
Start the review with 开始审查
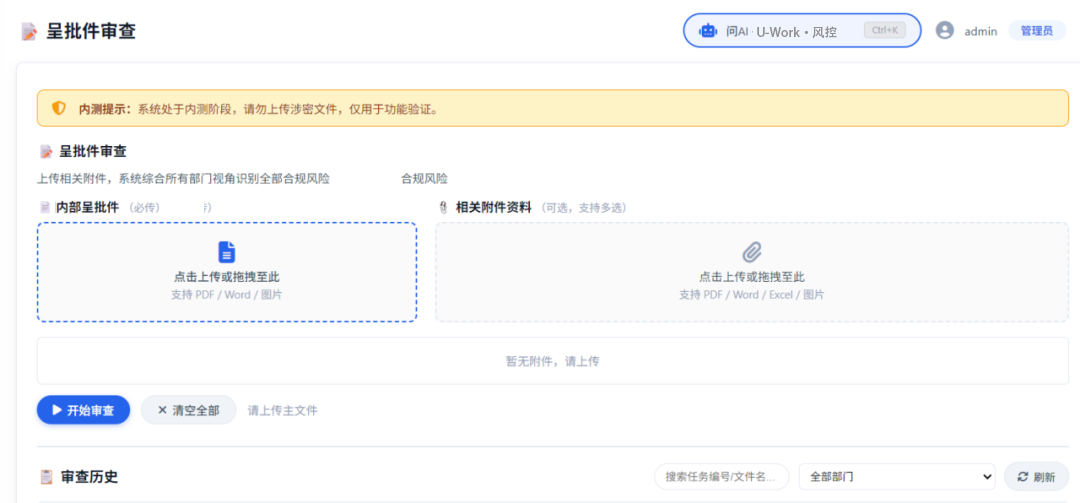[x=83, y=410]
